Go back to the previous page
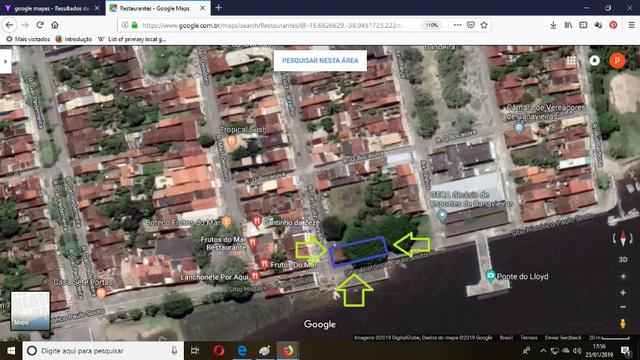The image size is (640, 360). click(x=9, y=25)
